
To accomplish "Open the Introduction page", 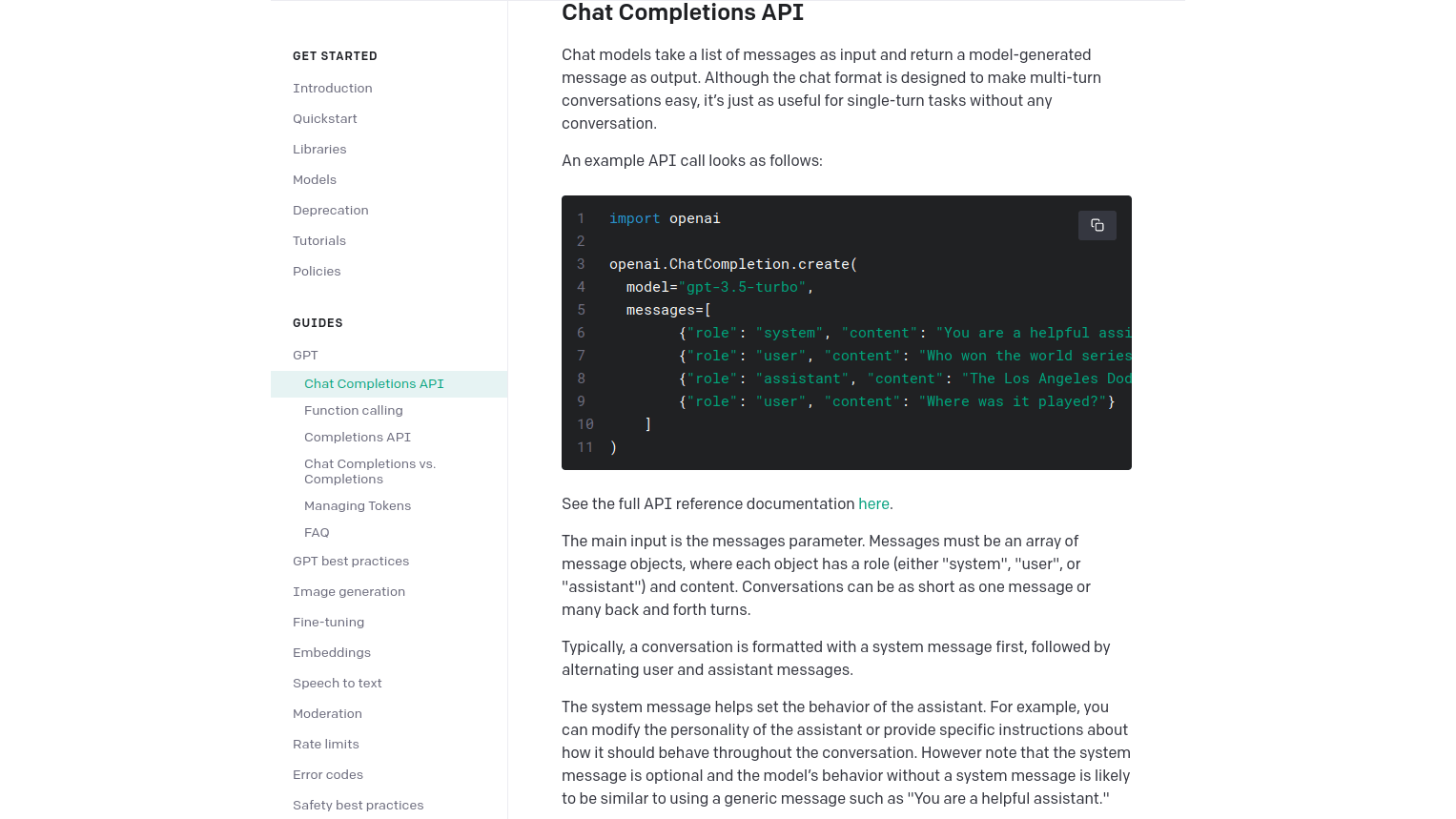I will pyautogui.click(x=333, y=88).
